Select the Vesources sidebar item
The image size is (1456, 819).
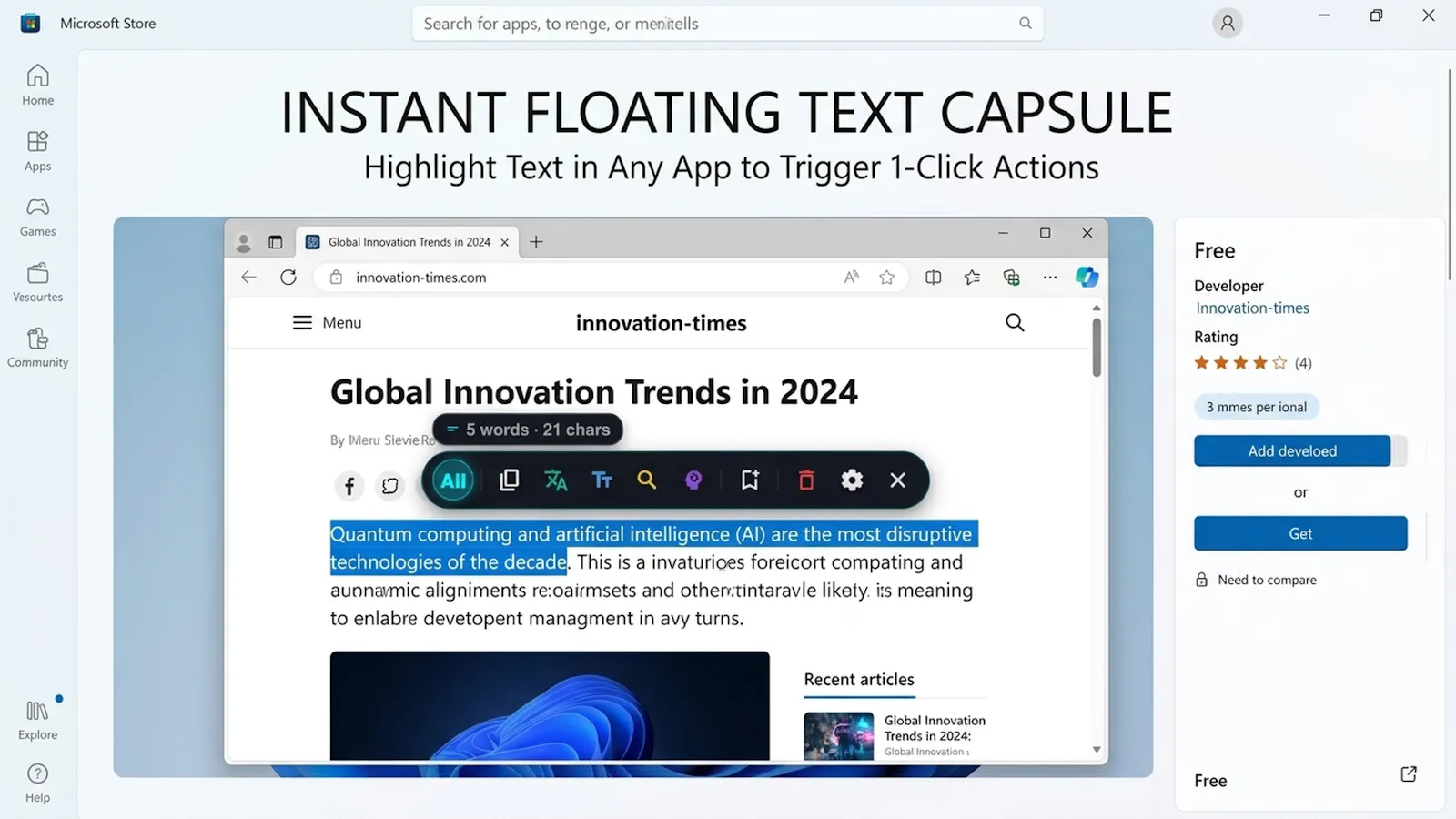point(38,282)
